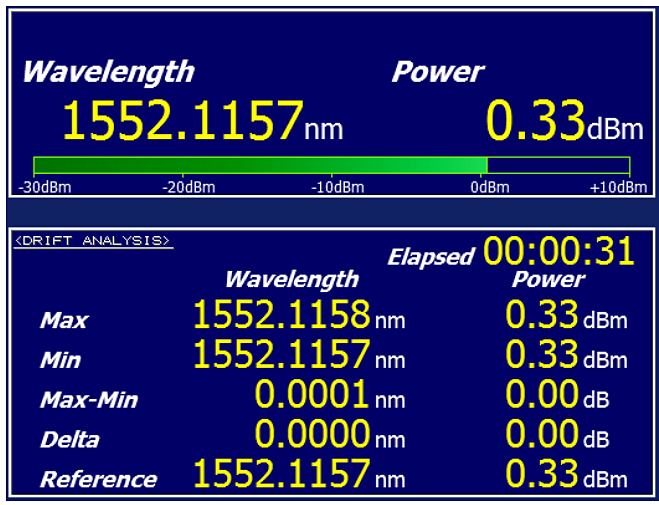The height and width of the screenshot is (505, 659).
Task: Click the Delta wavelength value 0.0000
Action: pyautogui.click(x=312, y=435)
